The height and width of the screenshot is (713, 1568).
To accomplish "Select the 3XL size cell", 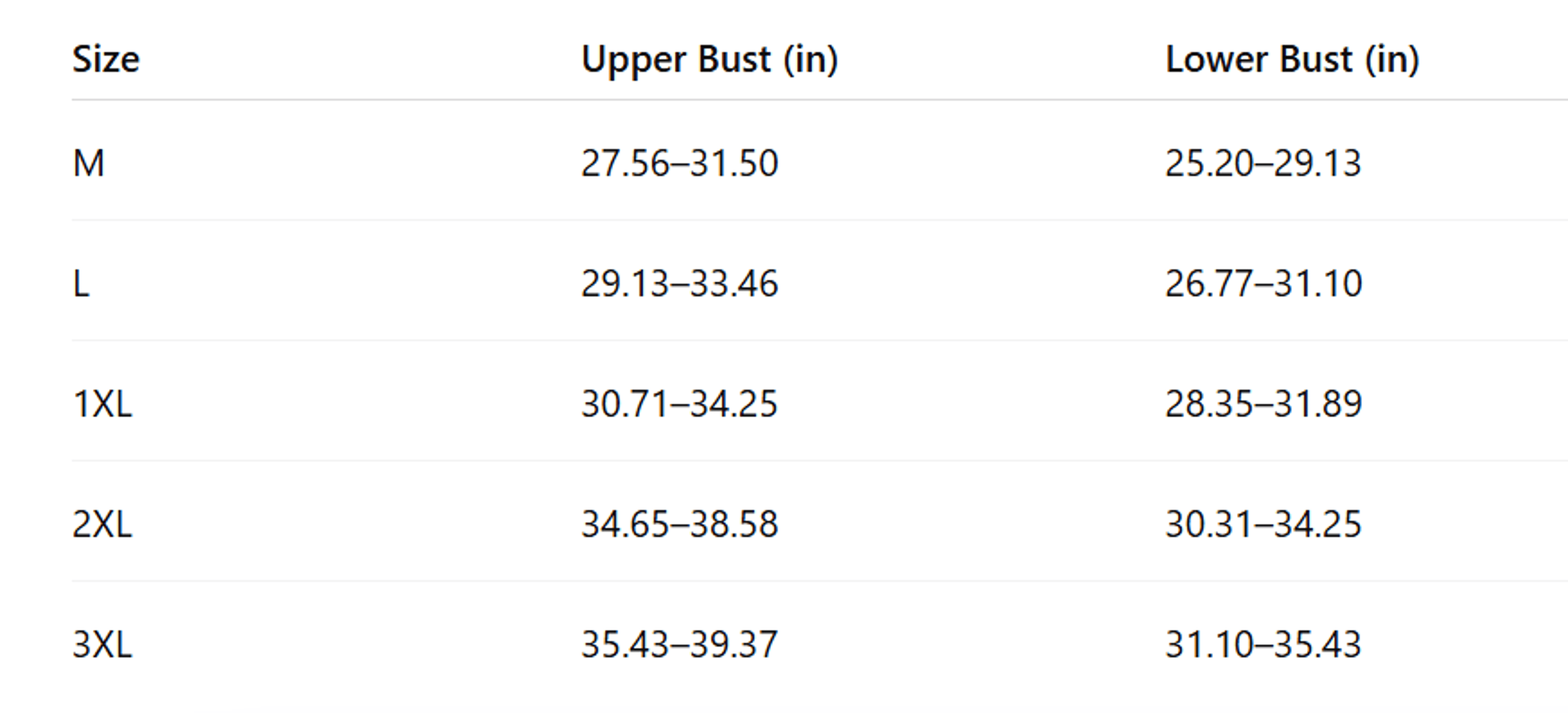I will 102,644.
